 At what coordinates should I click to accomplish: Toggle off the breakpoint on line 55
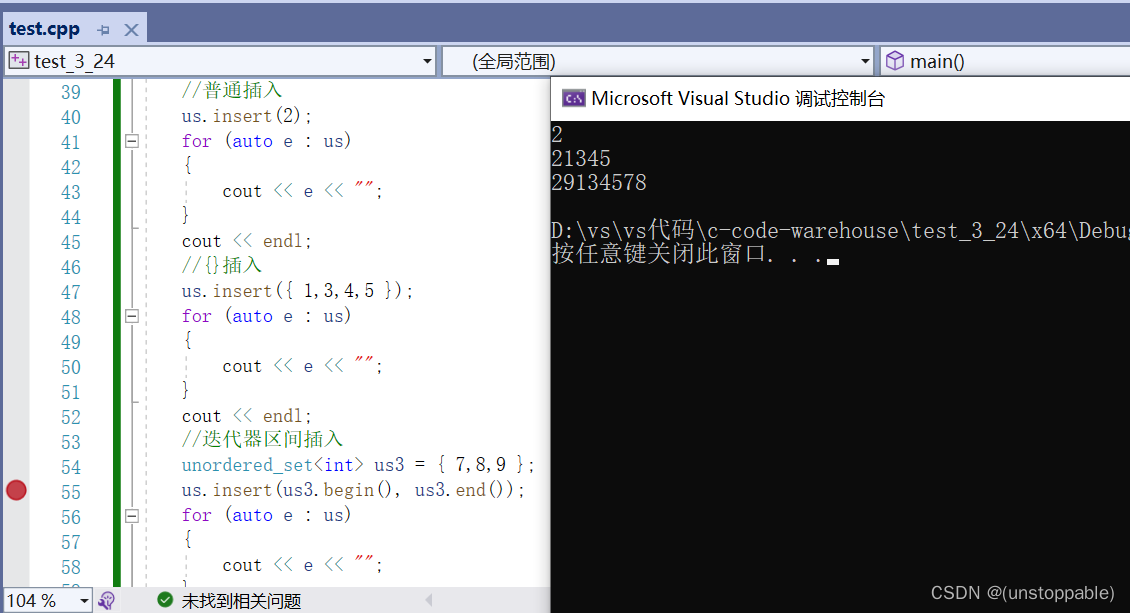click(16, 490)
